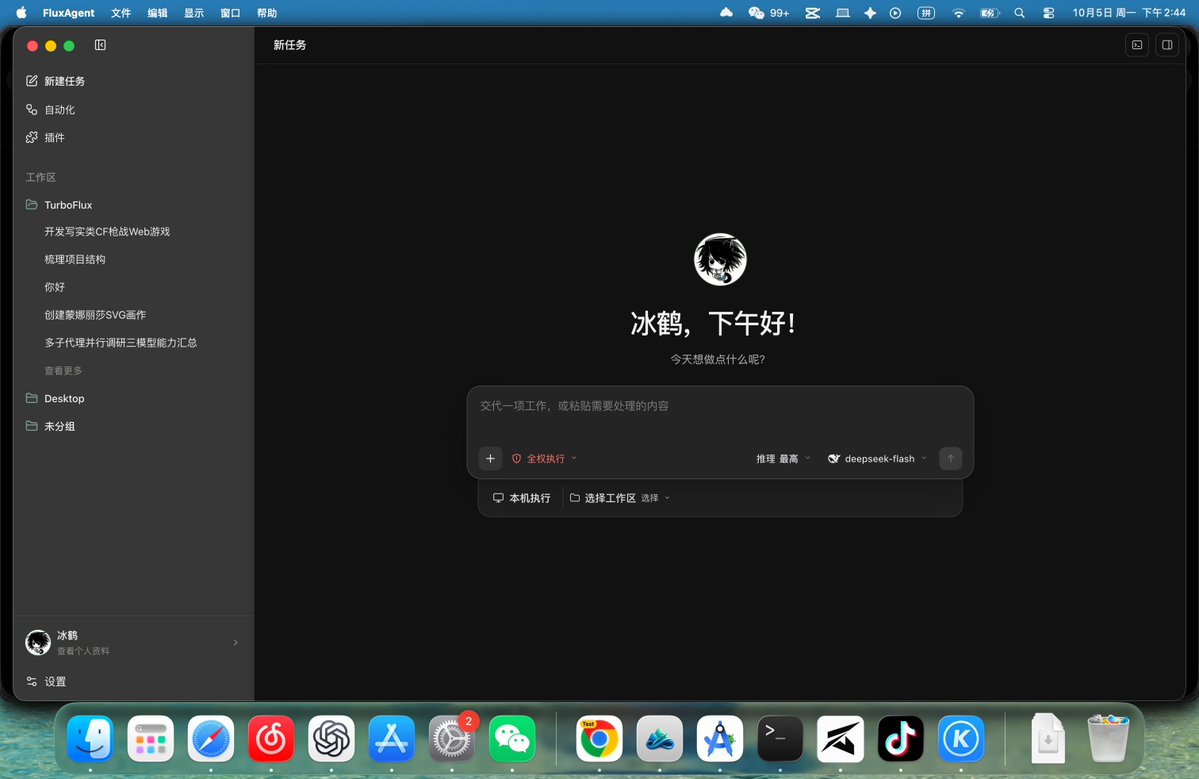The height and width of the screenshot is (779, 1199).
Task: Open System Settings from the Dock
Action: 452,738
